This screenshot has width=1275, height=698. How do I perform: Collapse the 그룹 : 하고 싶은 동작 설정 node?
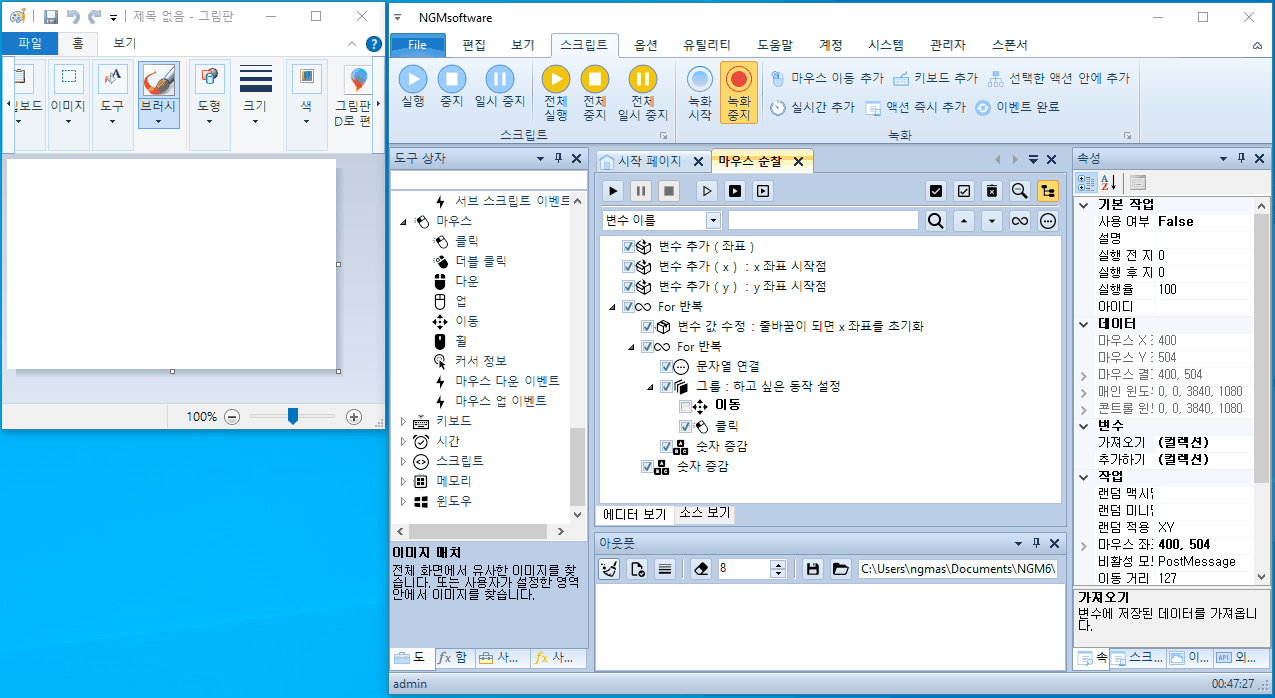click(651, 387)
